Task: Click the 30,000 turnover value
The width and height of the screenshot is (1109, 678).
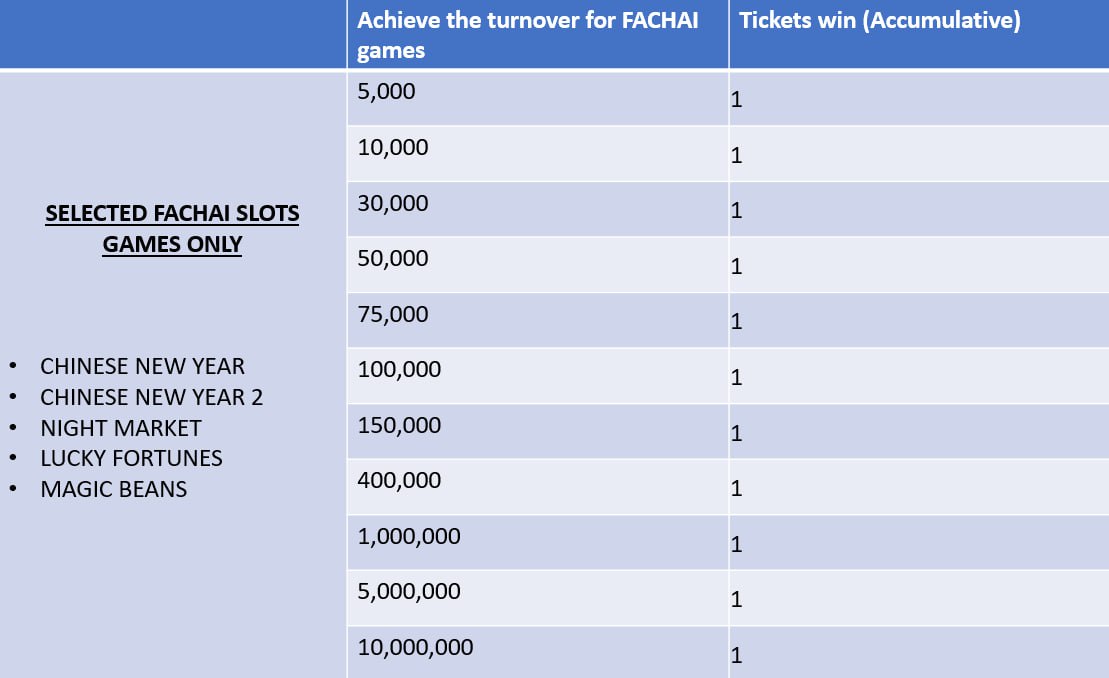Action: pyautogui.click(x=393, y=204)
